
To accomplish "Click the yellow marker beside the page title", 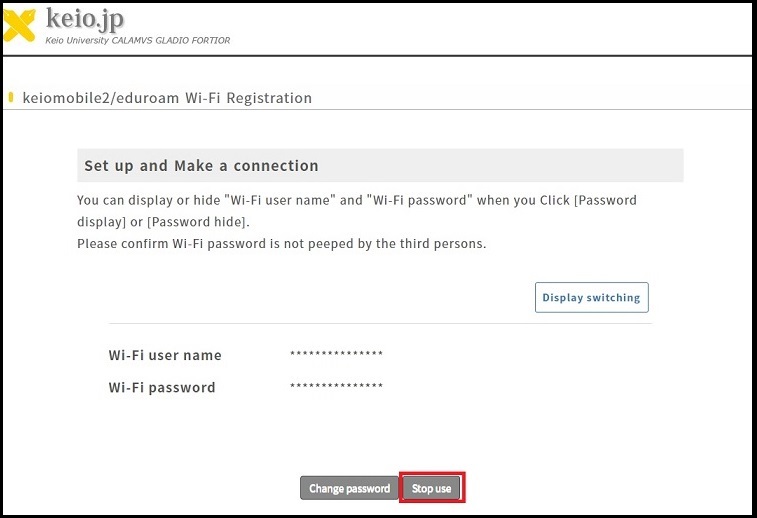I will click(10, 98).
